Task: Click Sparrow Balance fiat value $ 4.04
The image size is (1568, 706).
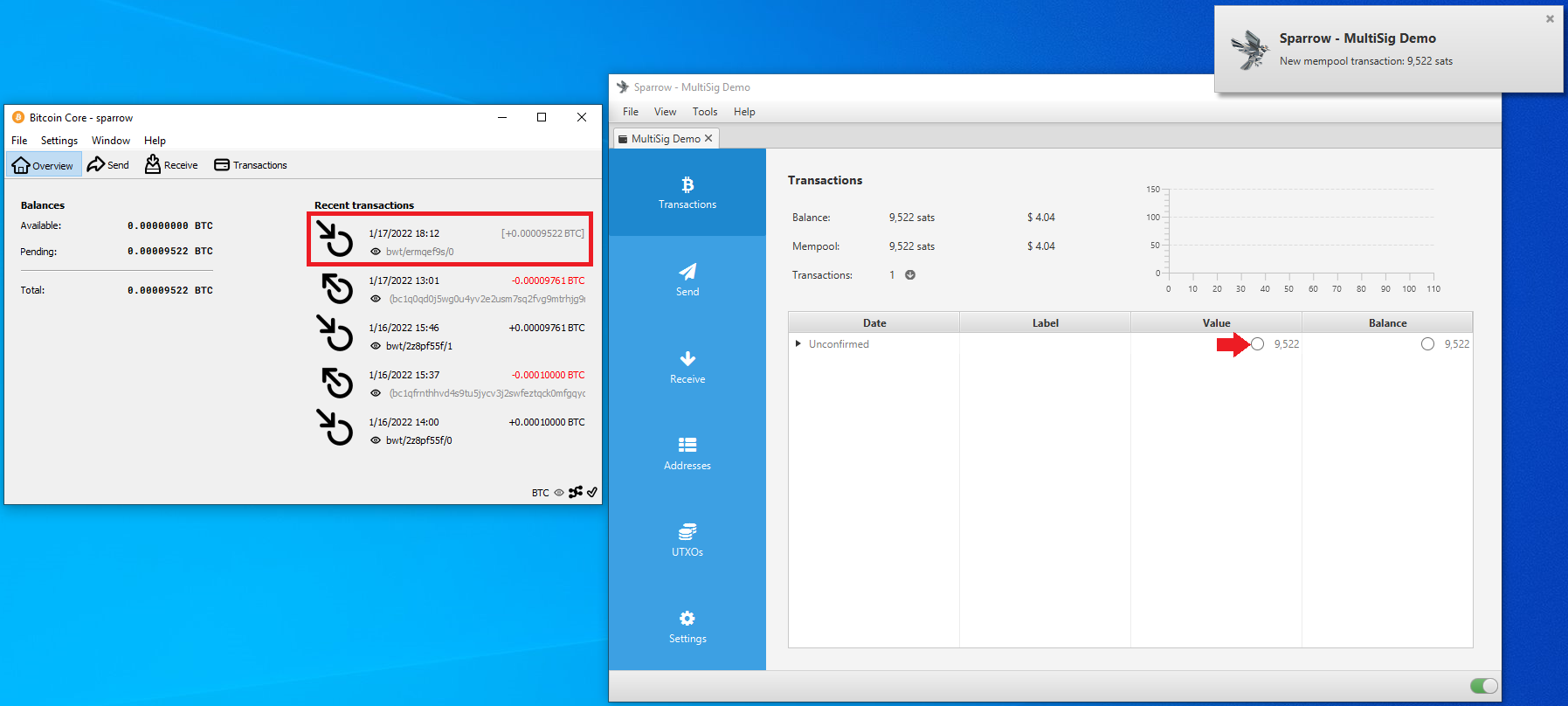Action: (x=1041, y=217)
